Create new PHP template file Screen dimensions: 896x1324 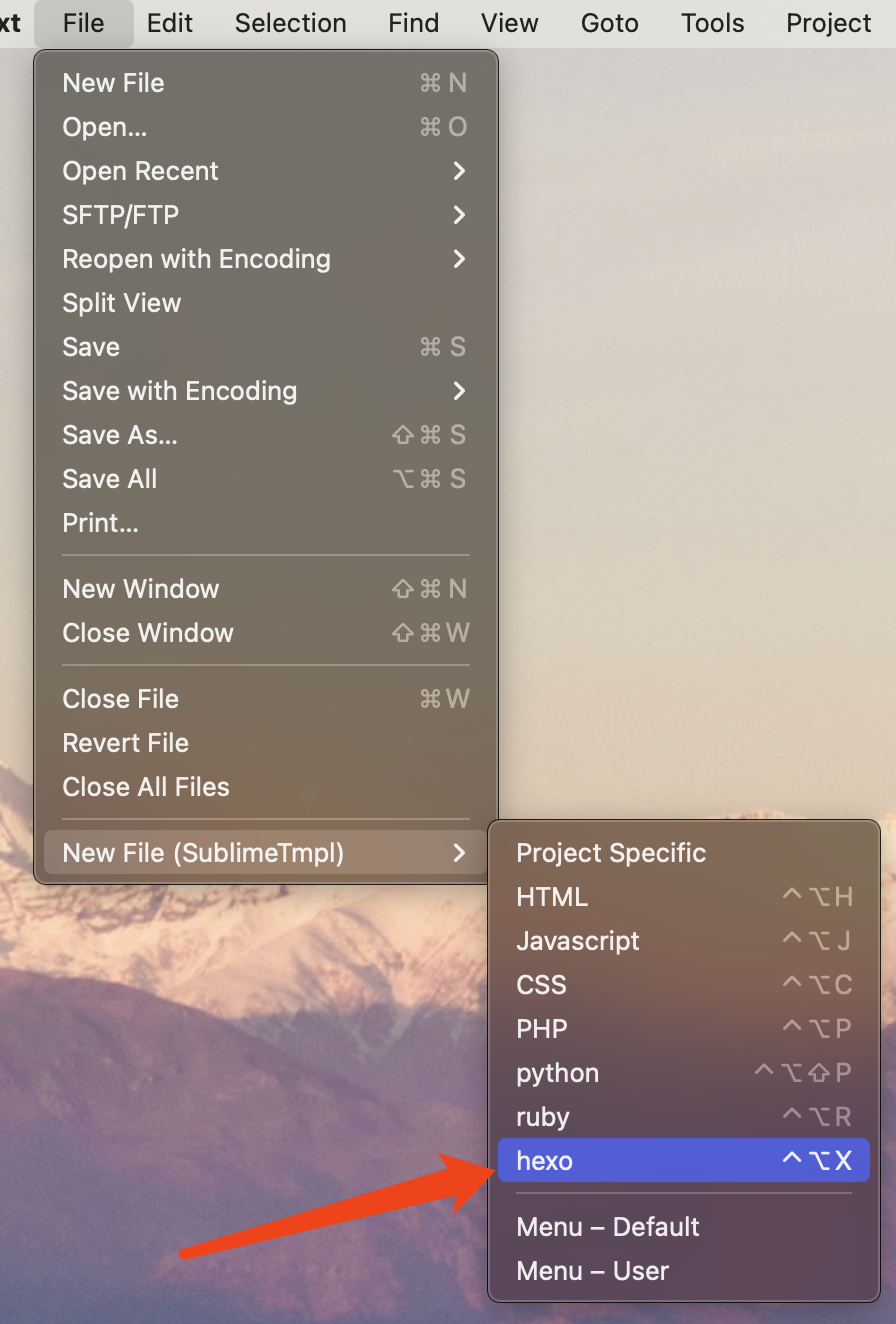[684, 1029]
